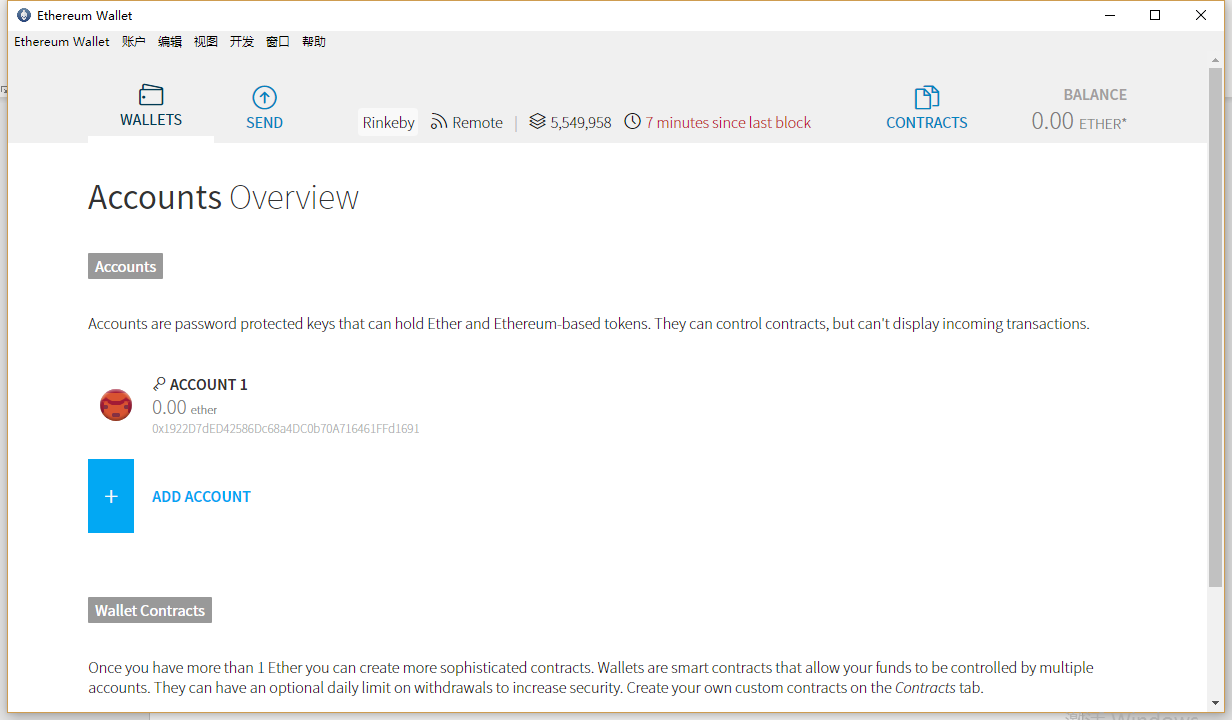Open the 账户 menu

click(x=134, y=42)
